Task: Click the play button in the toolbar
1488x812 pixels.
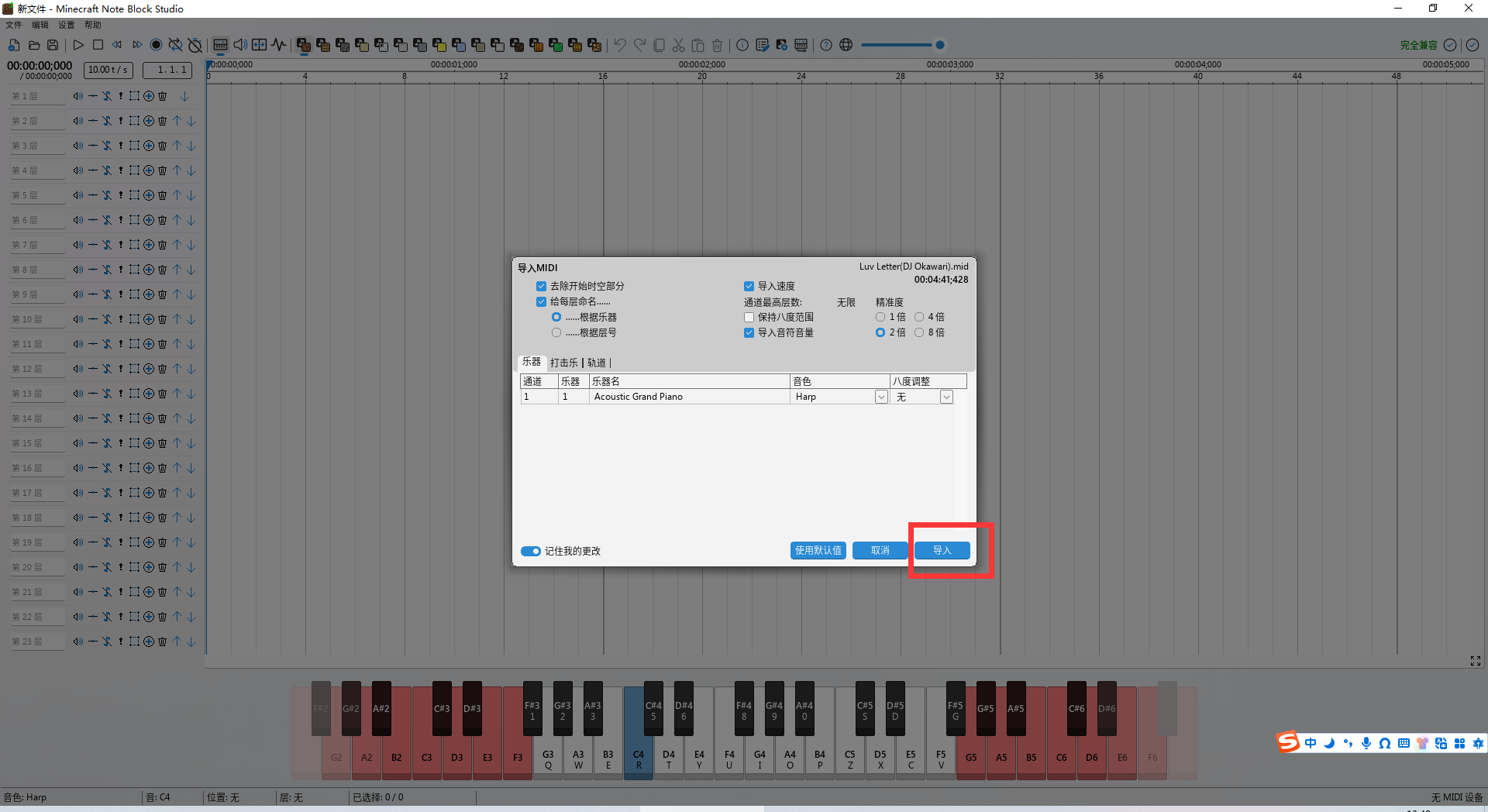Action: pyautogui.click(x=78, y=45)
